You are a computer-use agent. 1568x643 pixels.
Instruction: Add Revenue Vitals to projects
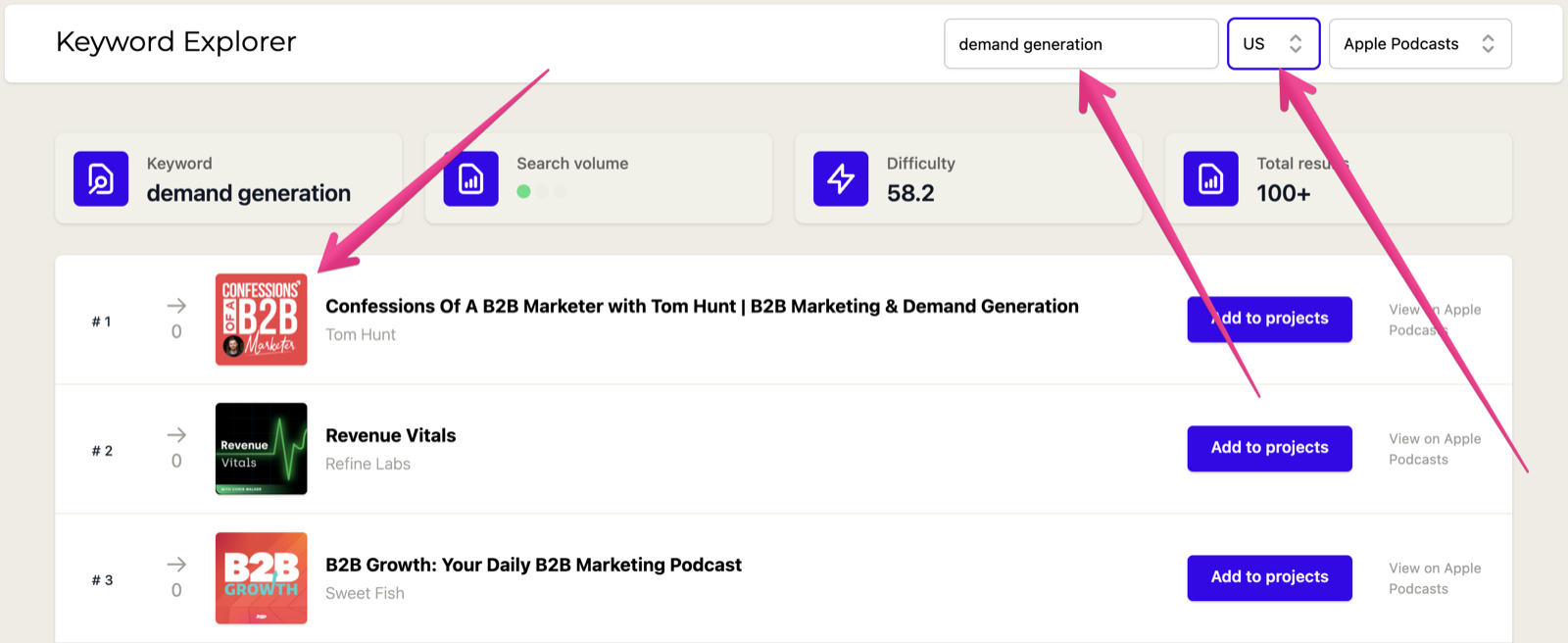(1269, 448)
